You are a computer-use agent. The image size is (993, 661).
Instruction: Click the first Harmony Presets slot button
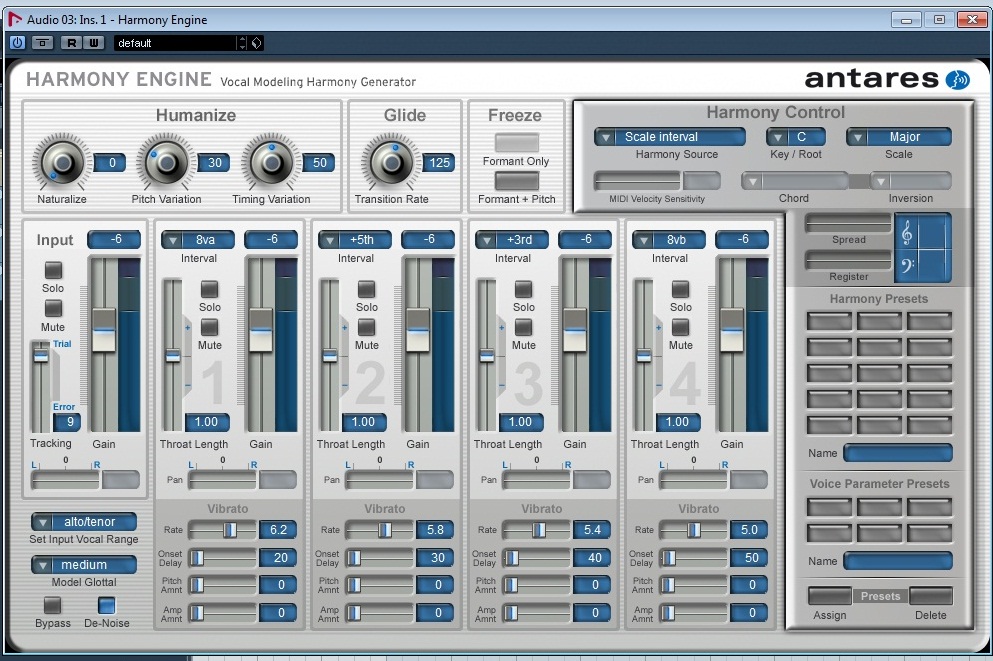point(830,321)
